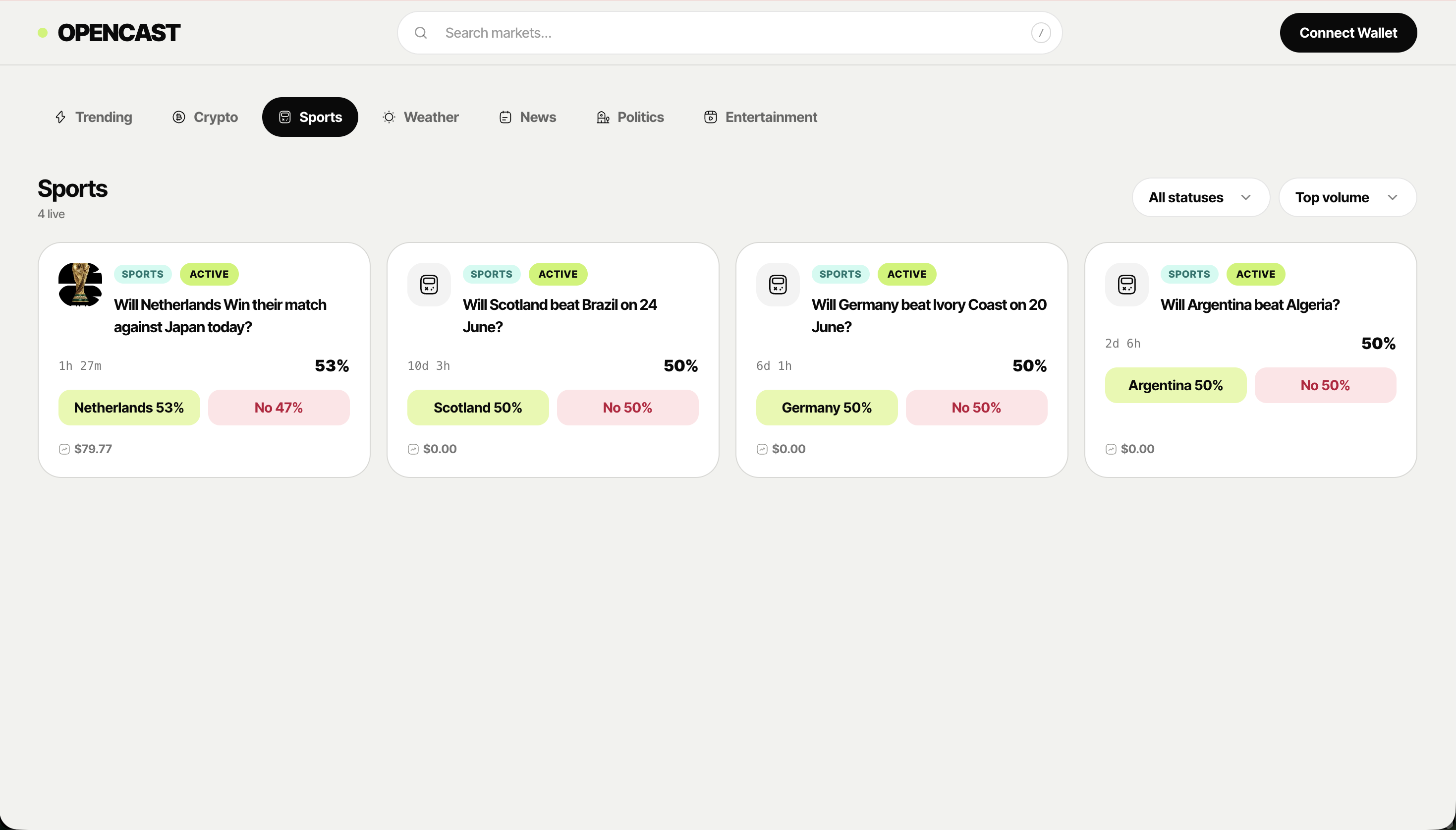Click the magnifier icon in search bar
This screenshot has height=830, width=1456.
pos(420,33)
